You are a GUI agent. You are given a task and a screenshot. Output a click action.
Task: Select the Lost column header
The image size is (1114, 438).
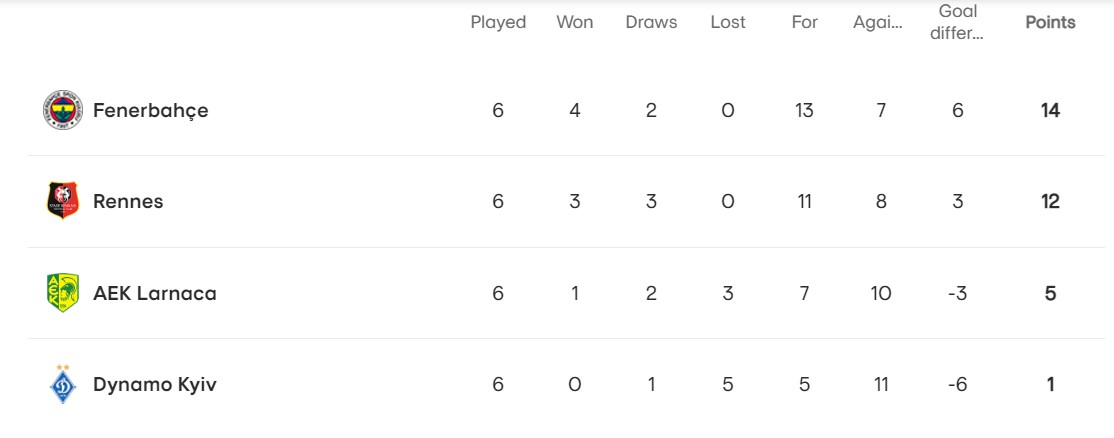pyautogui.click(x=728, y=23)
